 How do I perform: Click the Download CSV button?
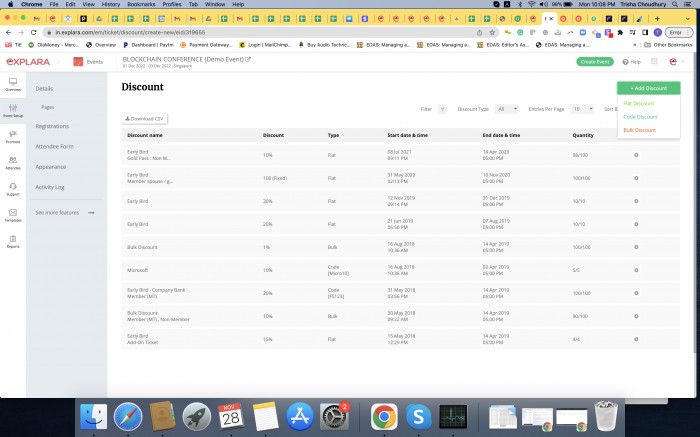[144, 119]
